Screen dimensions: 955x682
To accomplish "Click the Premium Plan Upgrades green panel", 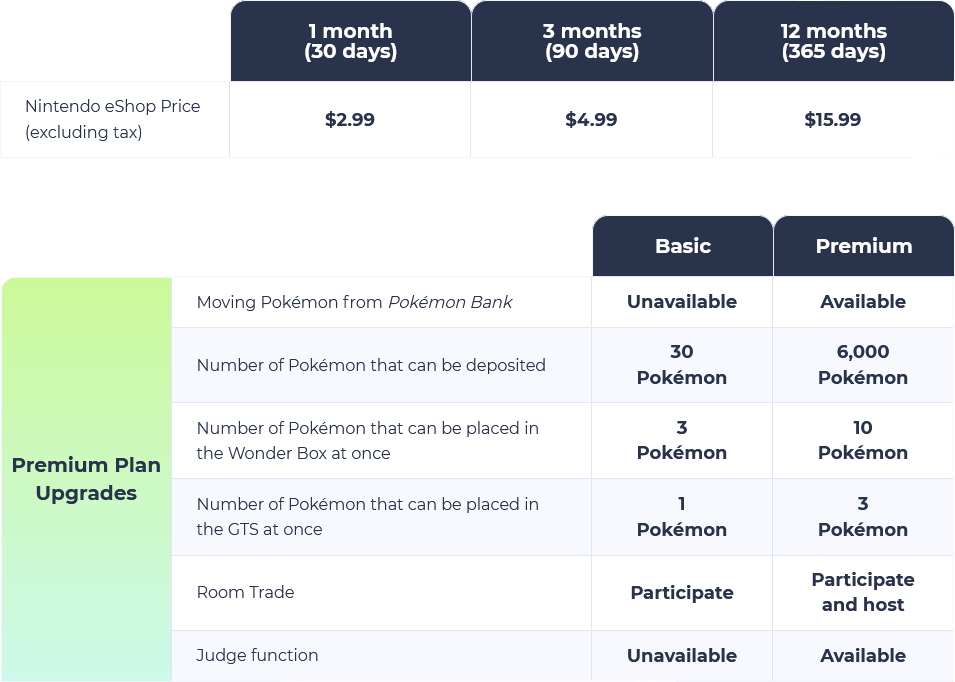I will coord(86,479).
